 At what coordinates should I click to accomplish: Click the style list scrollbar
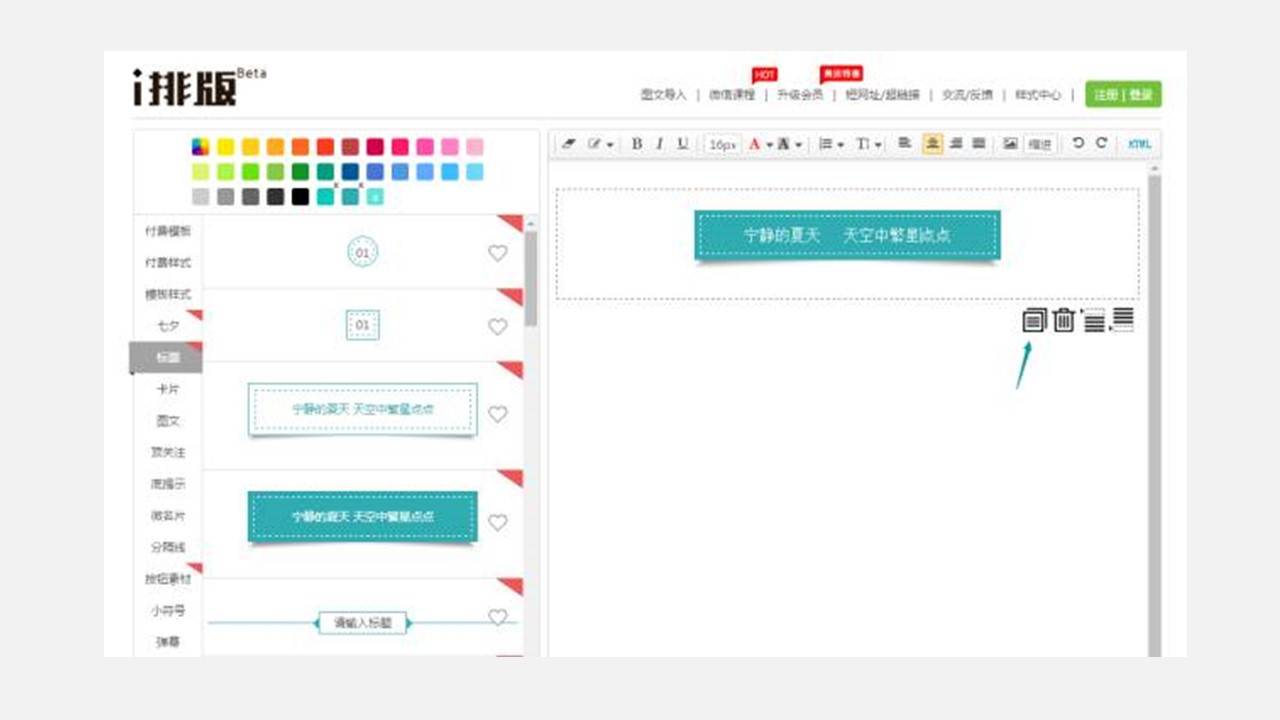pyautogui.click(x=531, y=278)
